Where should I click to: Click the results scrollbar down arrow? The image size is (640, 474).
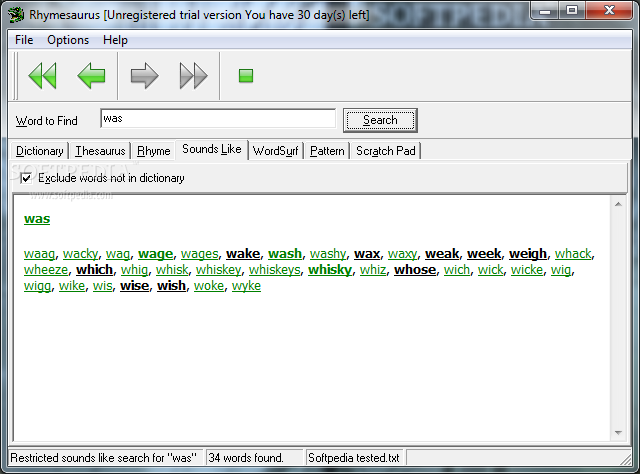(618, 433)
